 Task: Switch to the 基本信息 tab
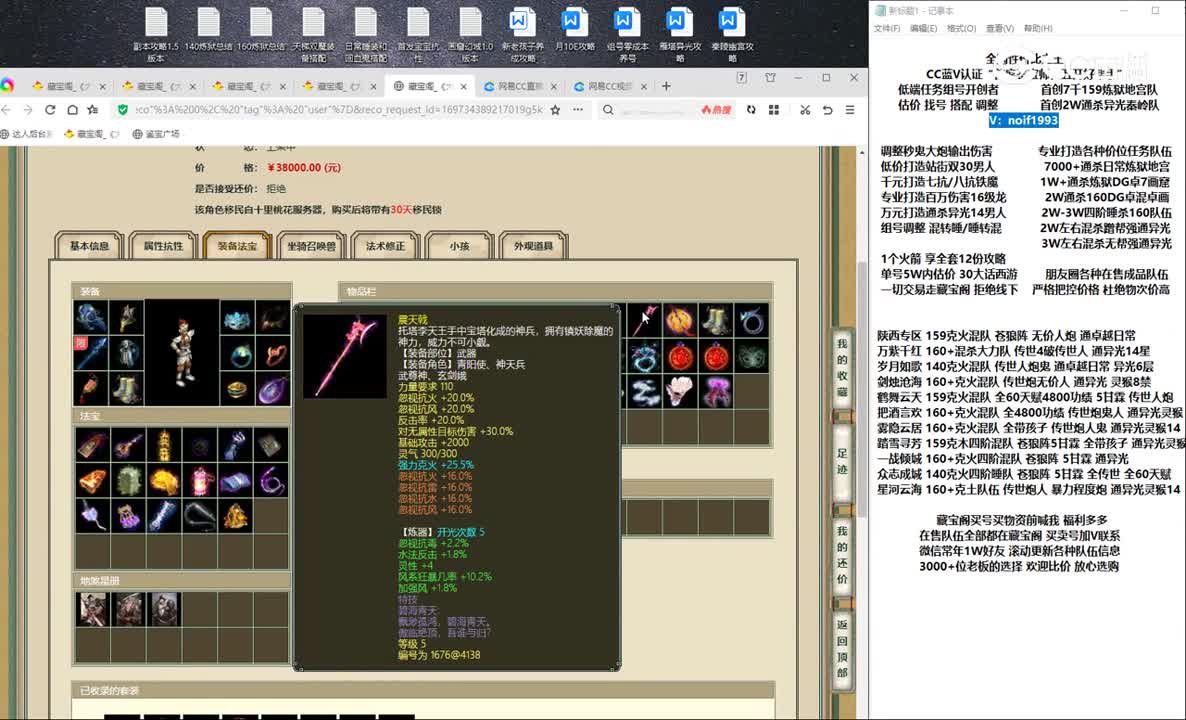click(89, 246)
